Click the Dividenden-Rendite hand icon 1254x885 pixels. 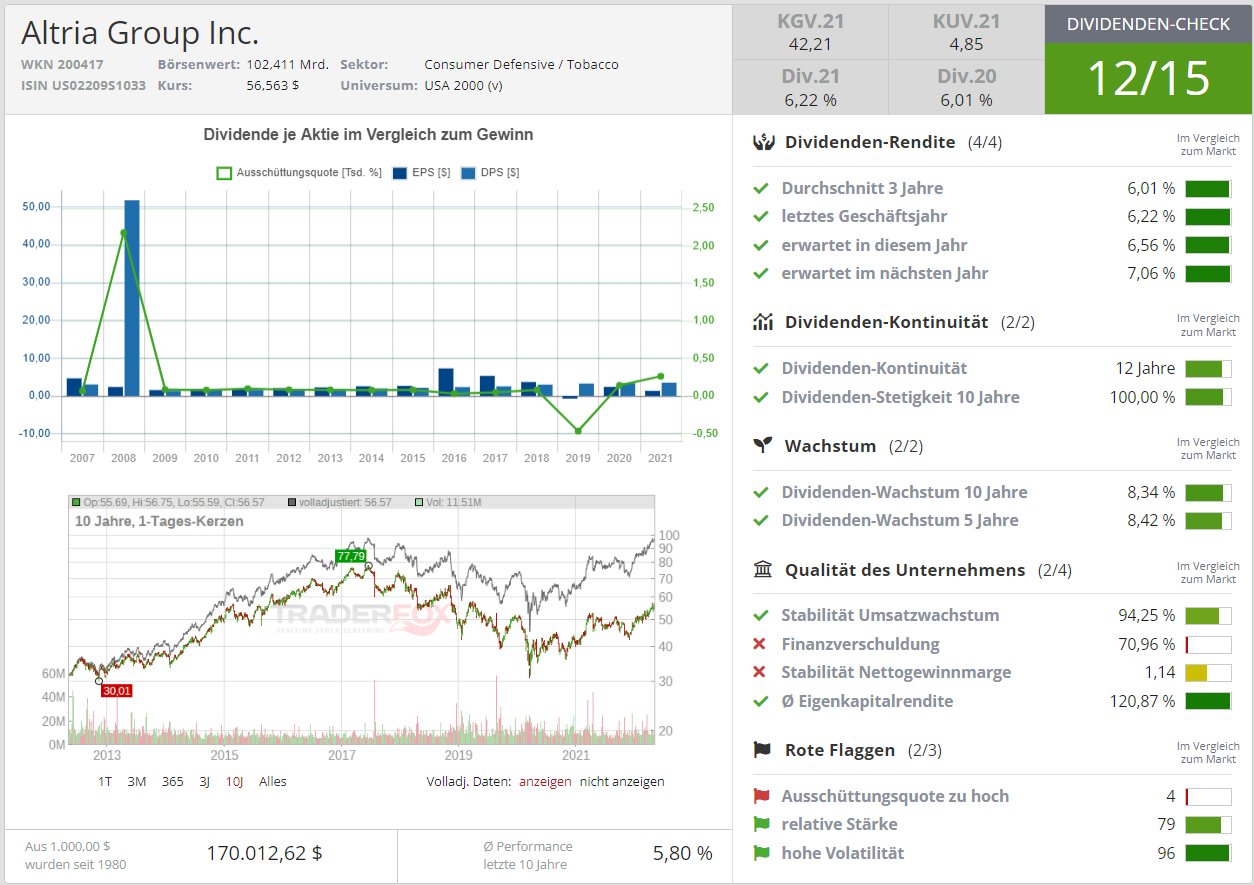(x=764, y=142)
